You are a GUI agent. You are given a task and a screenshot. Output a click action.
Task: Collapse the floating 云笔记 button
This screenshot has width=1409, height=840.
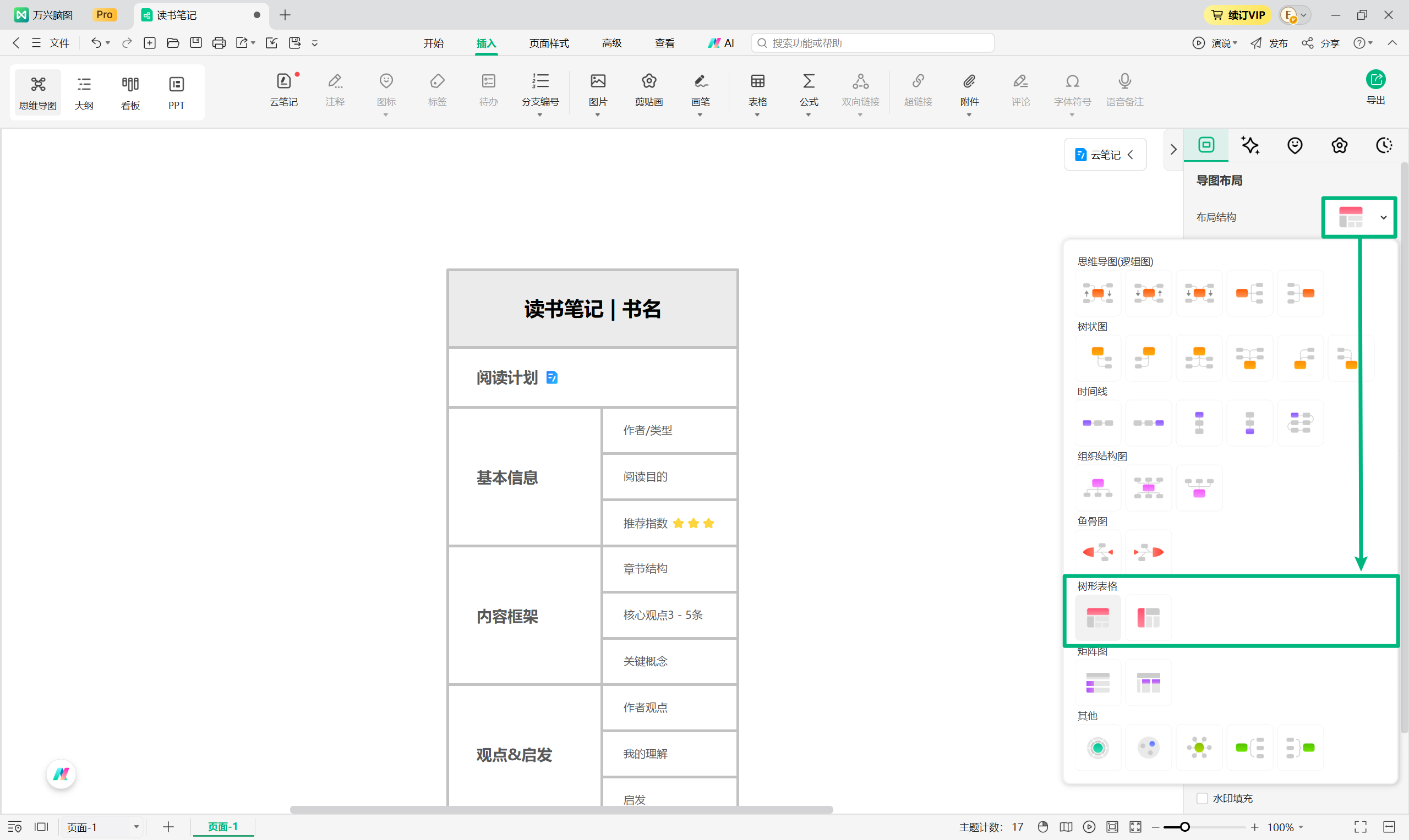pyautogui.click(x=1131, y=155)
